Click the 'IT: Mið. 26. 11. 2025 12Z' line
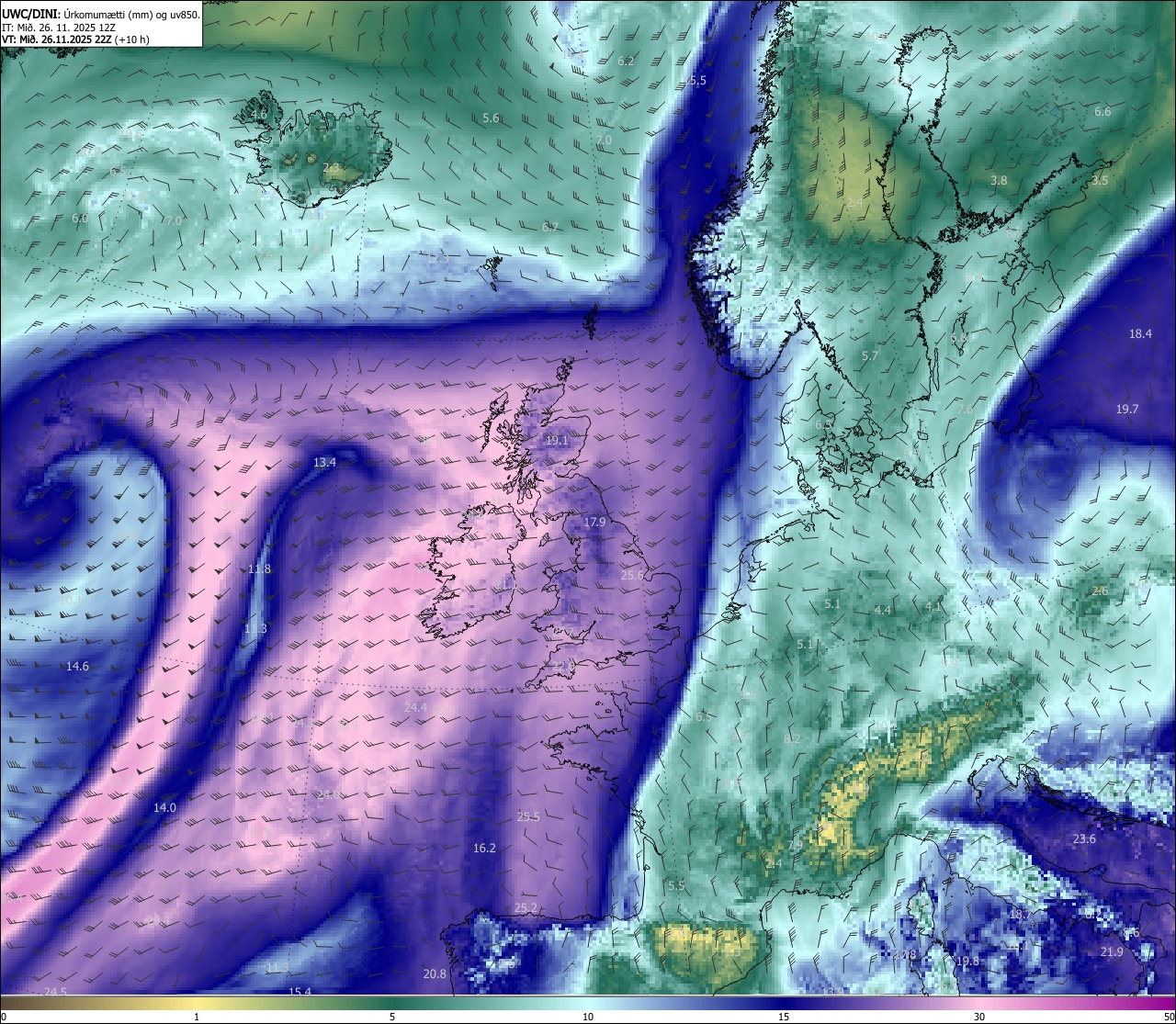 (x=59, y=28)
